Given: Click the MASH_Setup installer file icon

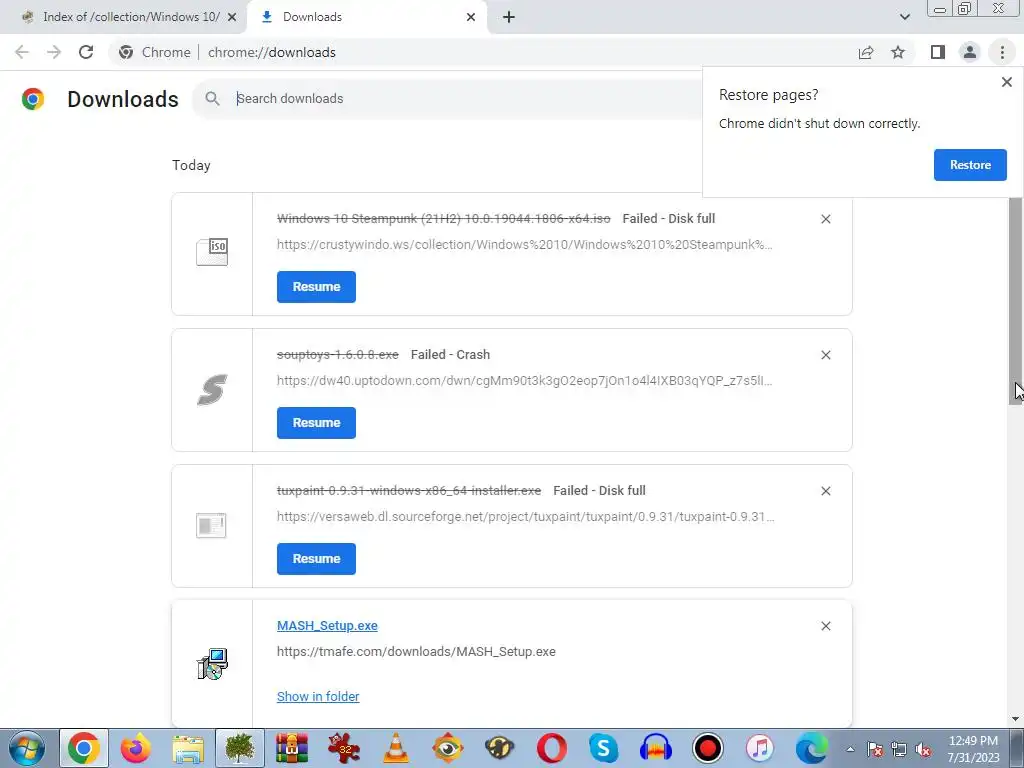Looking at the screenshot, I should click(212, 664).
